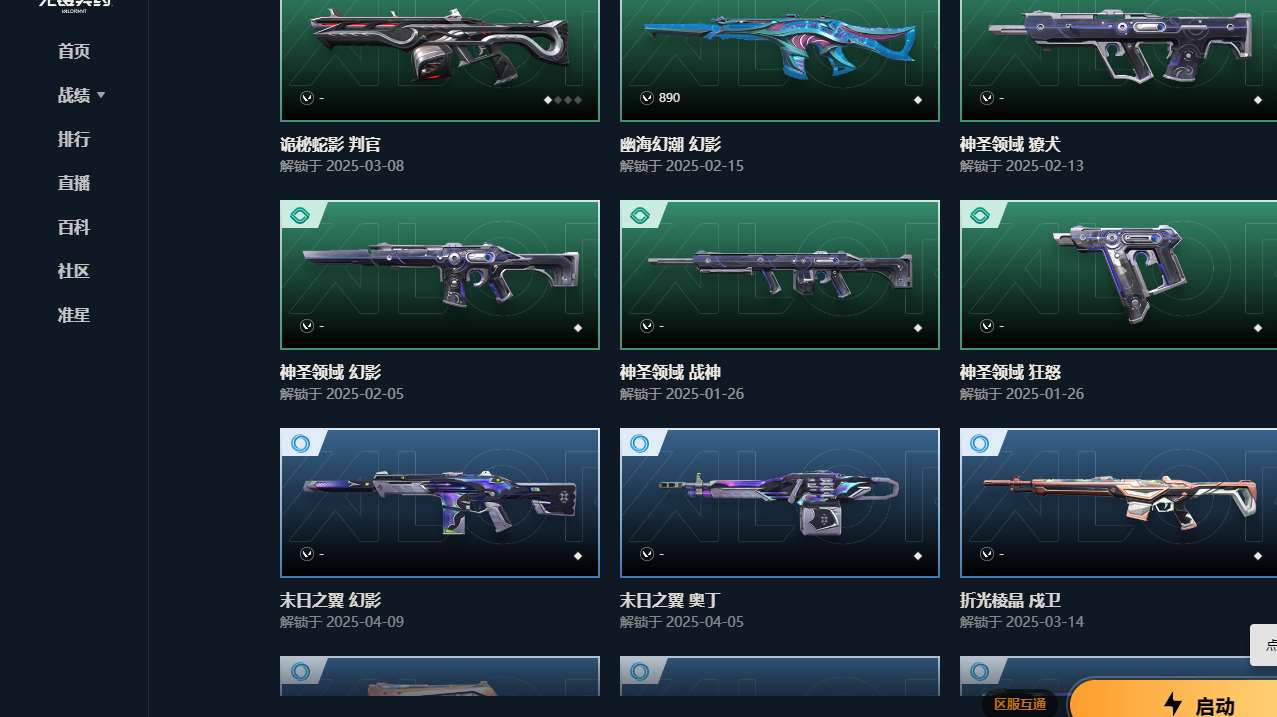Select the 神圣领域 幻影 skin thumbnail
This screenshot has height=717, width=1277.
click(x=440, y=275)
